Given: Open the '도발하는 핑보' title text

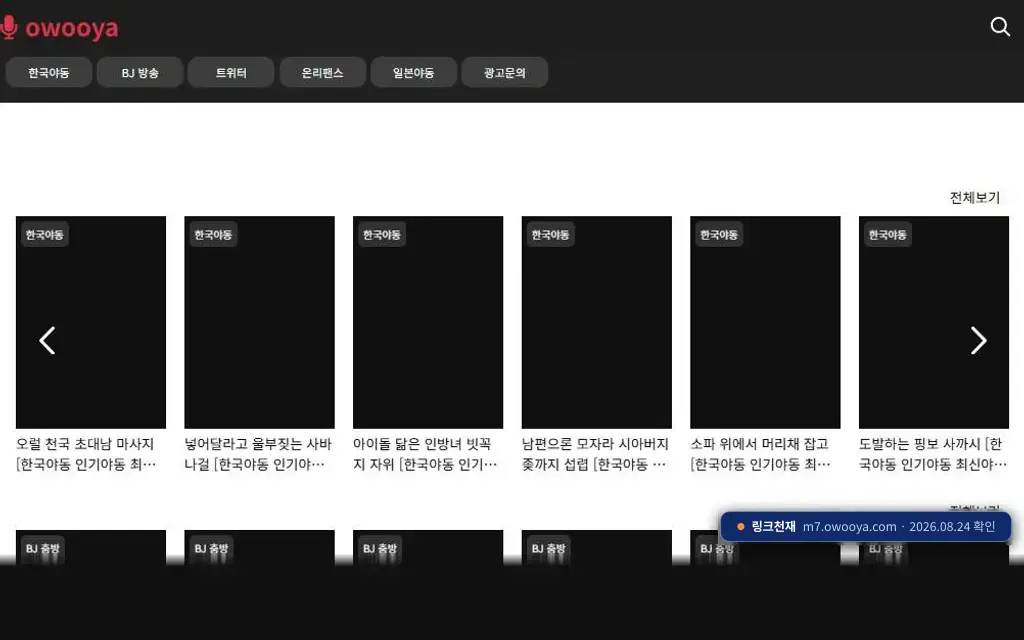Looking at the screenshot, I should [933, 454].
